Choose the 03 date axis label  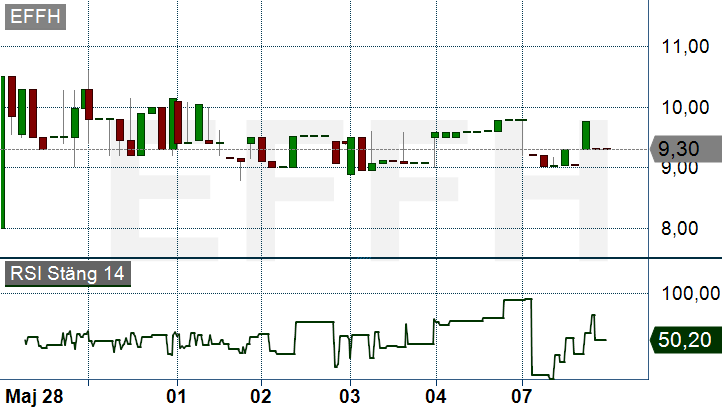349,396
